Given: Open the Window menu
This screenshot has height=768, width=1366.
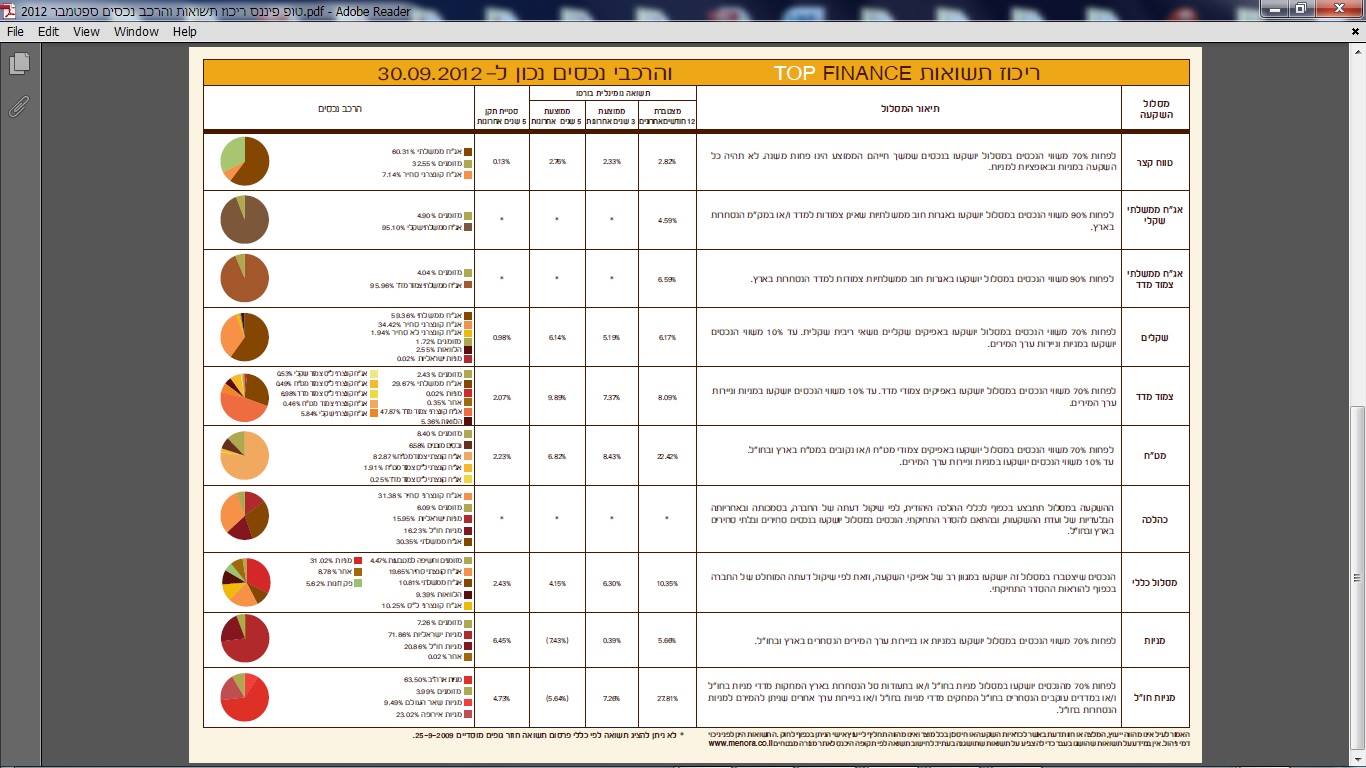Looking at the screenshot, I should (x=136, y=31).
